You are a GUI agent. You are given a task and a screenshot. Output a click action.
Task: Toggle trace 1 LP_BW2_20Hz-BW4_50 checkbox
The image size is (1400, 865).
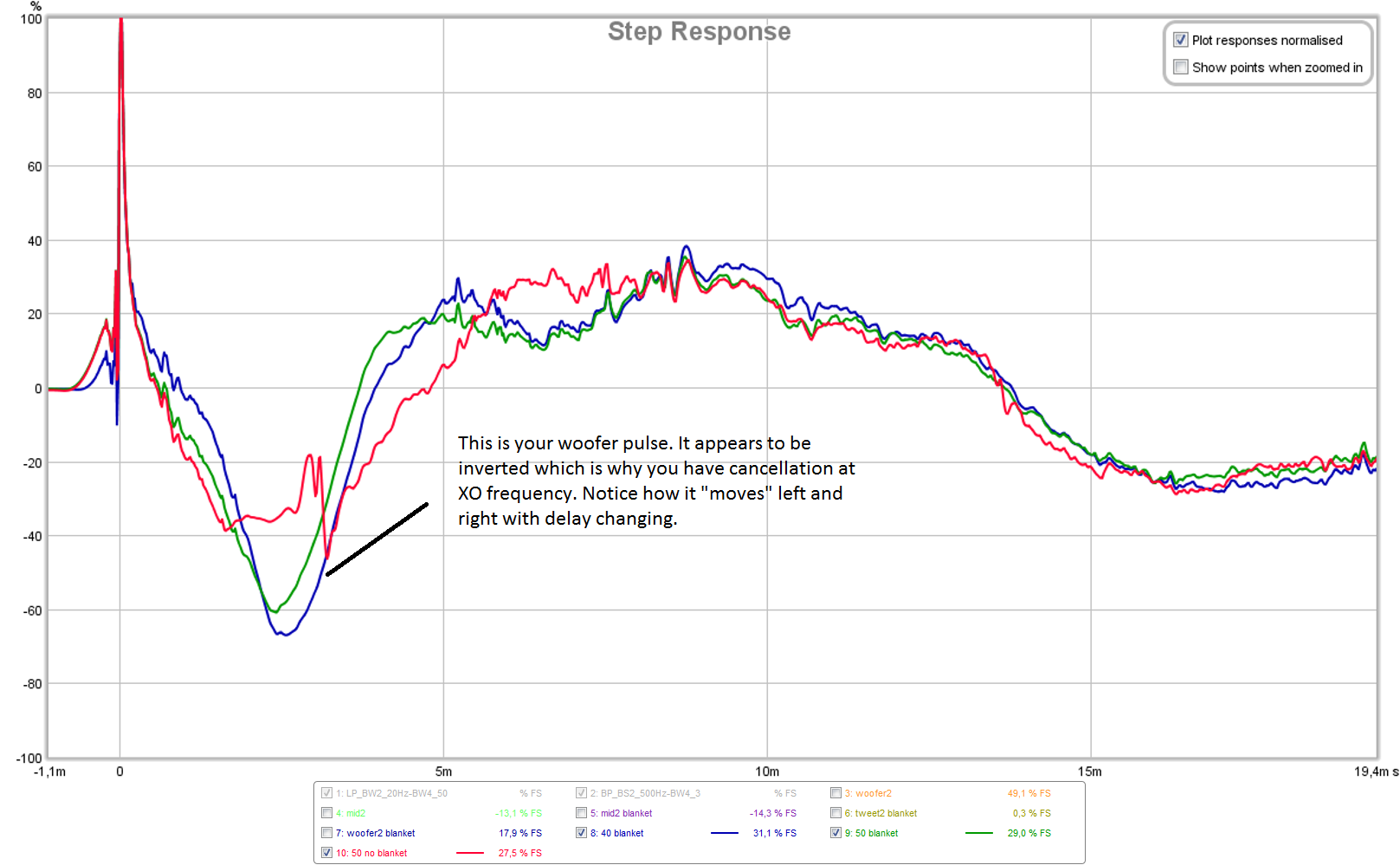point(326,792)
